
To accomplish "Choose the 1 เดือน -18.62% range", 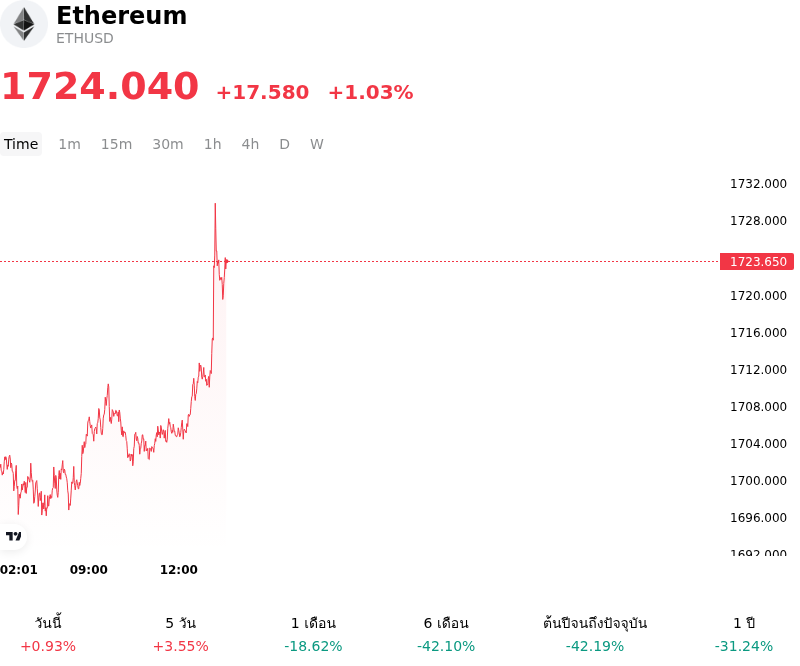I will tap(313, 634).
